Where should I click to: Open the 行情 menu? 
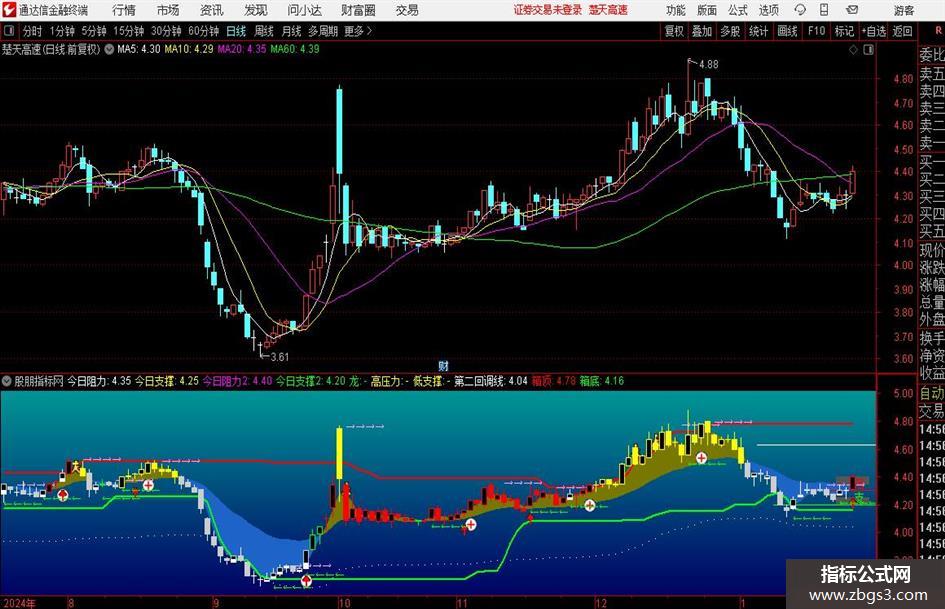pyautogui.click(x=124, y=10)
